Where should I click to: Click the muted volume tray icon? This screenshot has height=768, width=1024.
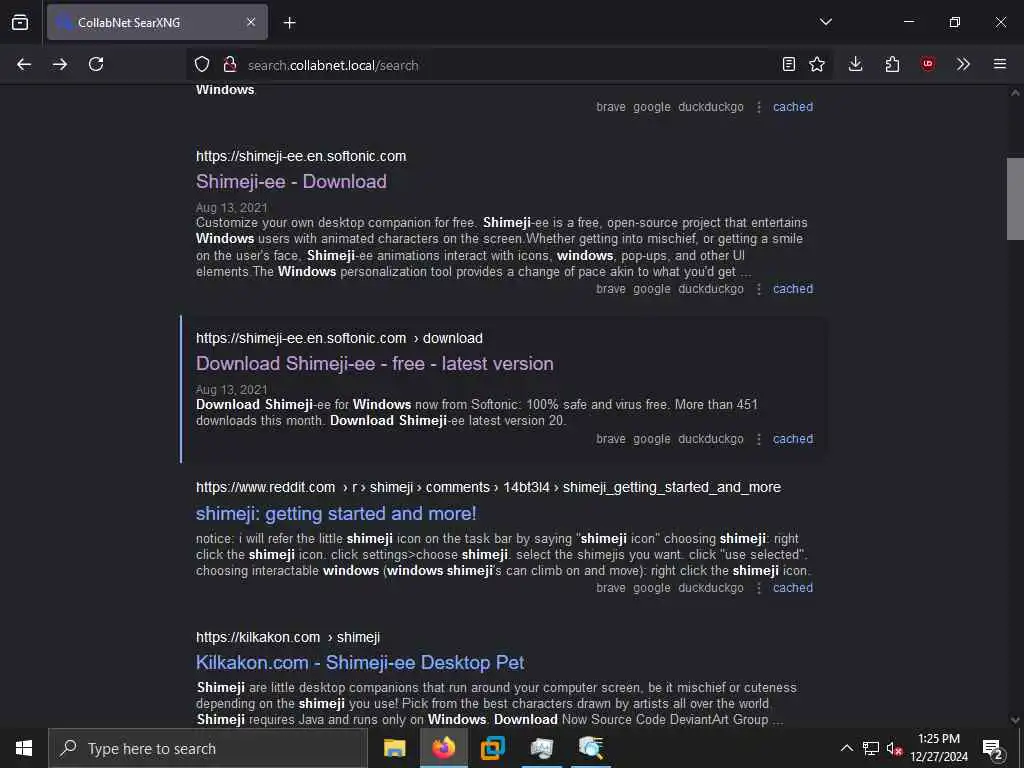894,748
